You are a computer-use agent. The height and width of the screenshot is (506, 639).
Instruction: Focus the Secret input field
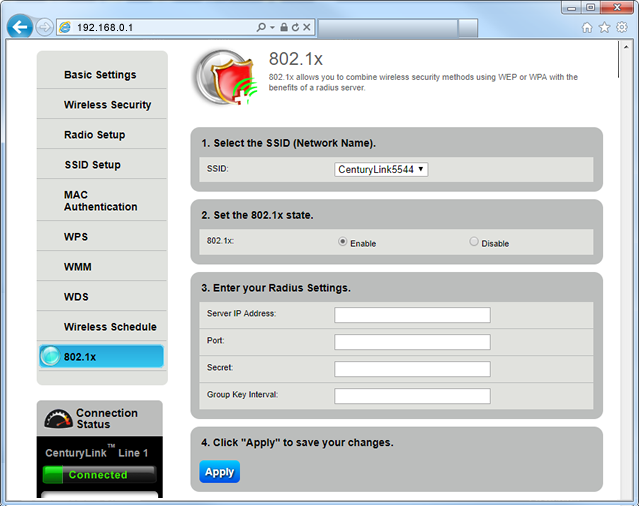(412, 369)
